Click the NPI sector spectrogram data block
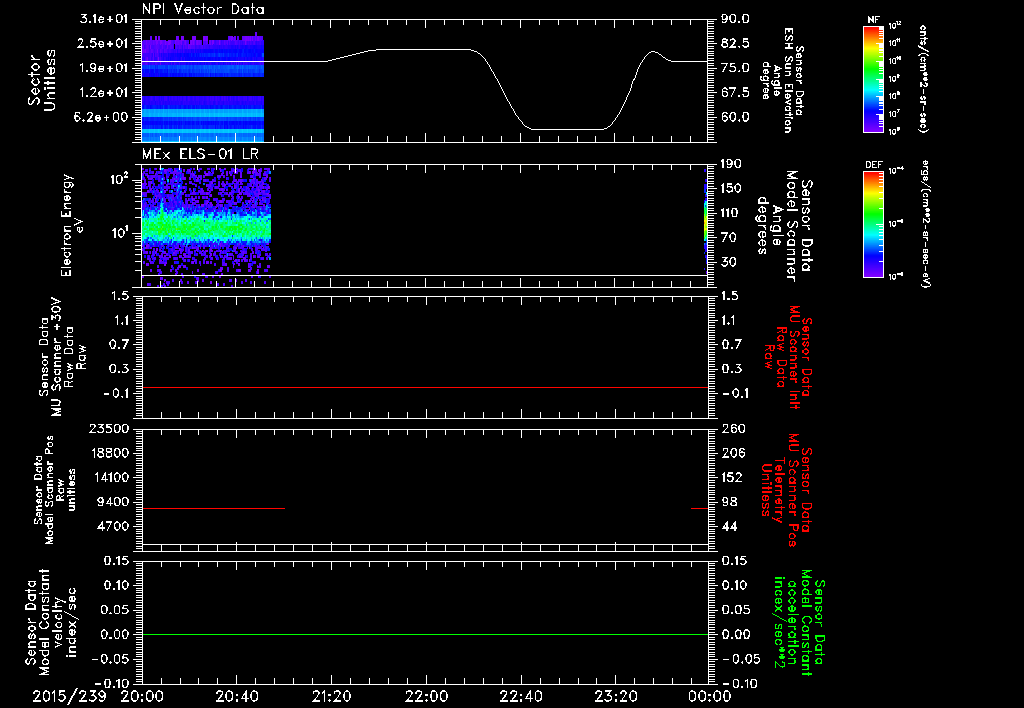Viewport: 1024px width, 708px height. pos(202,87)
